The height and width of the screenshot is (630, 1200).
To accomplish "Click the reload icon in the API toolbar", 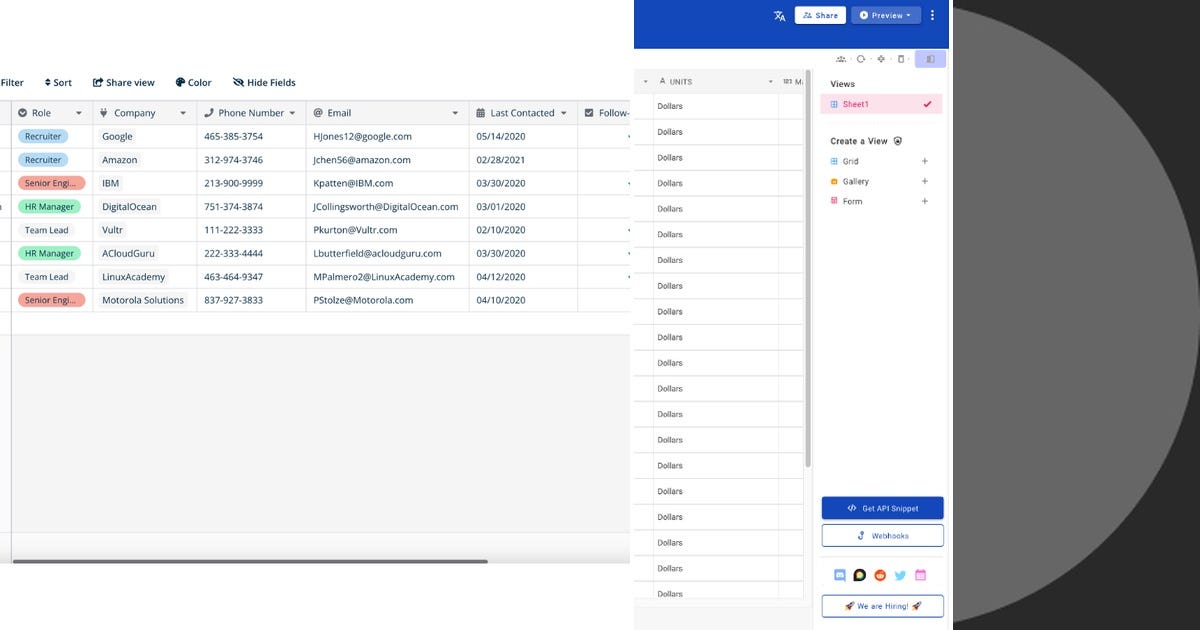I will (x=859, y=58).
